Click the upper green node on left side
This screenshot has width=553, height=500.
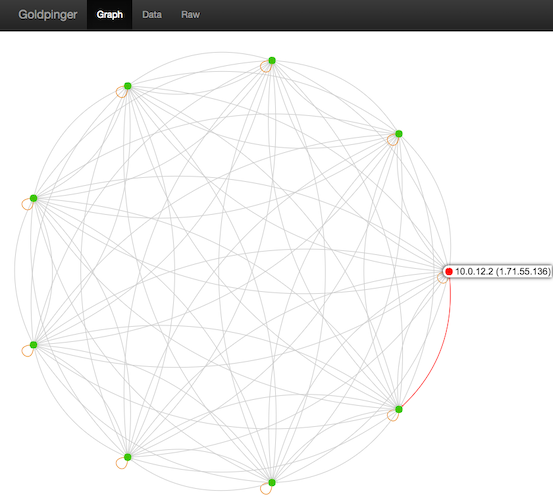coord(34,198)
